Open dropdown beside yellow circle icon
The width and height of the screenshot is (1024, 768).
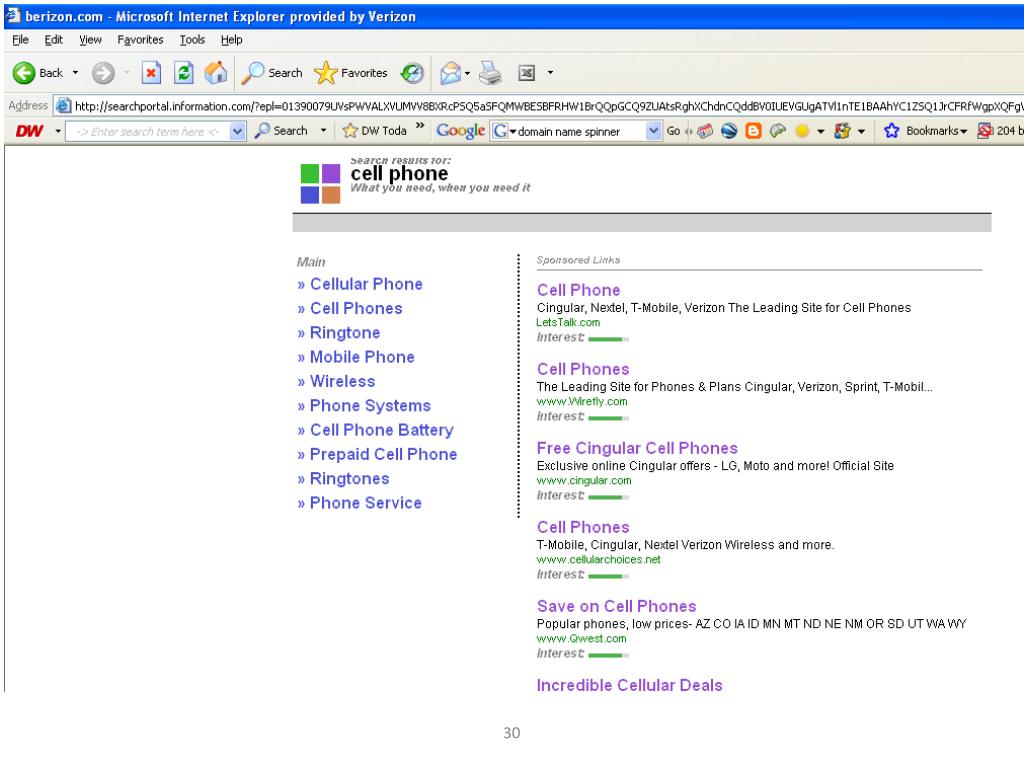[821, 131]
